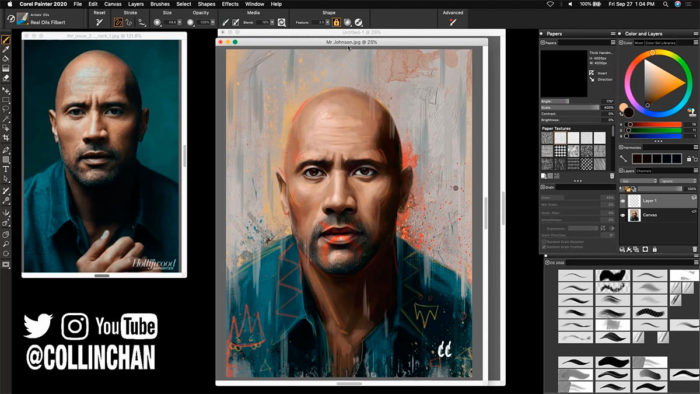The image size is (700, 394).
Task: Open the Layers menu
Action: [x=136, y=4]
